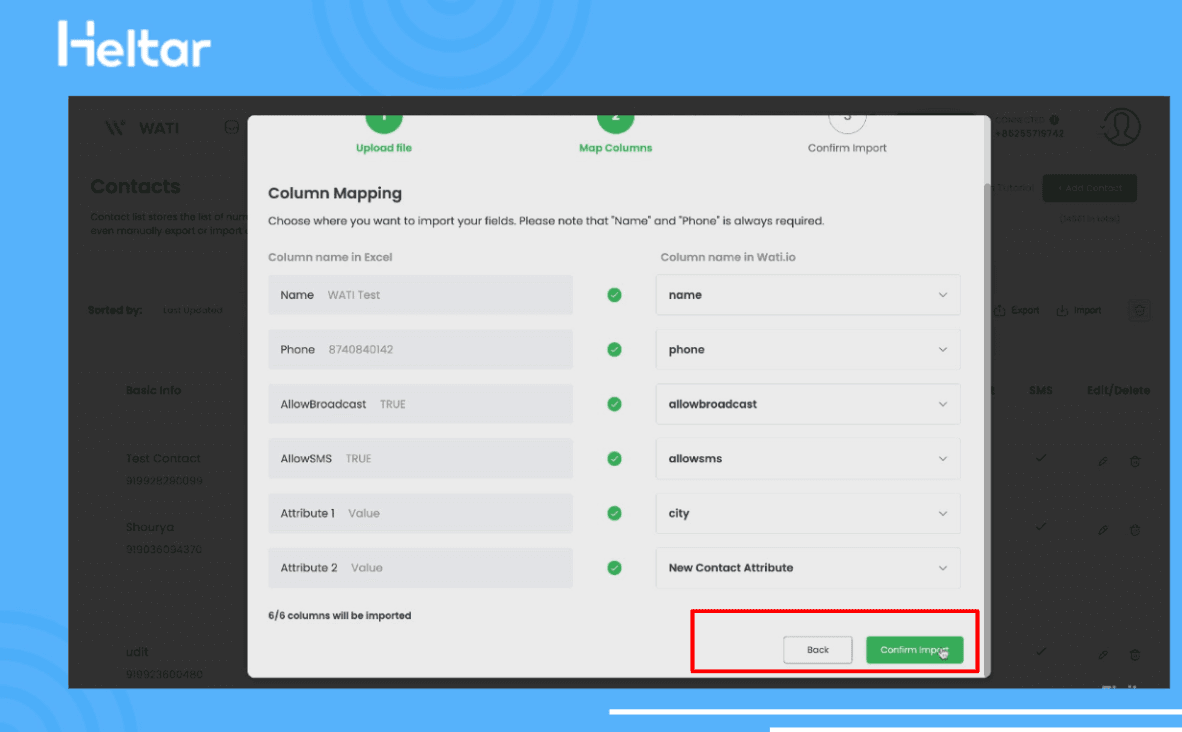This screenshot has width=1182, height=732.
Task: Click the green check for Attribute 2 row
Action: coord(614,568)
